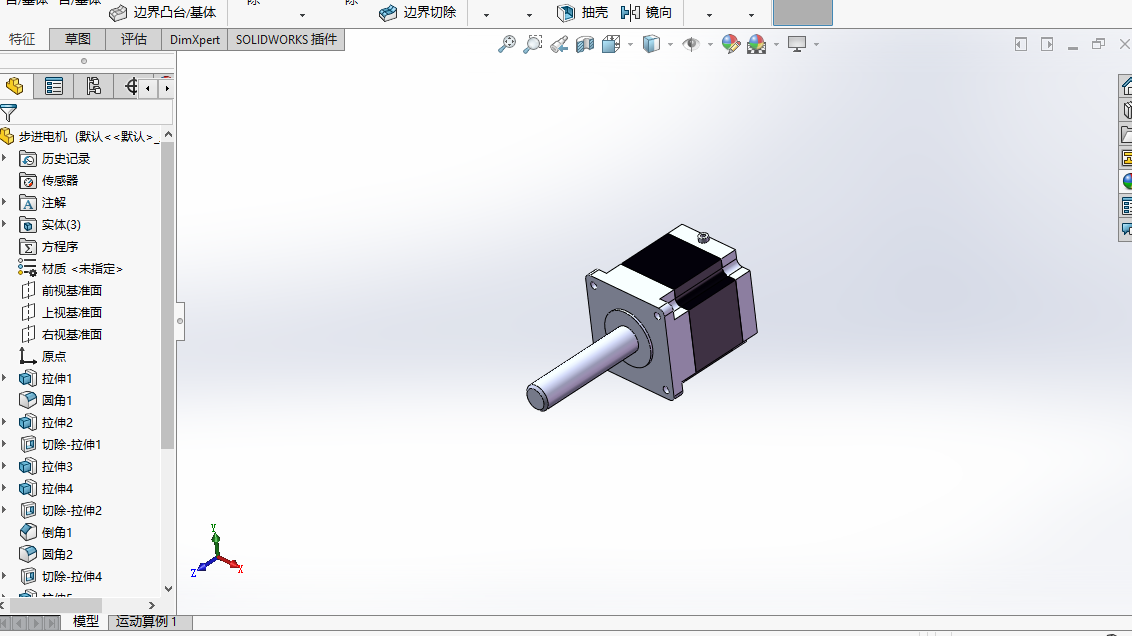Click the View Settings monitor icon
The height and width of the screenshot is (636, 1132).
pyautogui.click(x=797, y=44)
